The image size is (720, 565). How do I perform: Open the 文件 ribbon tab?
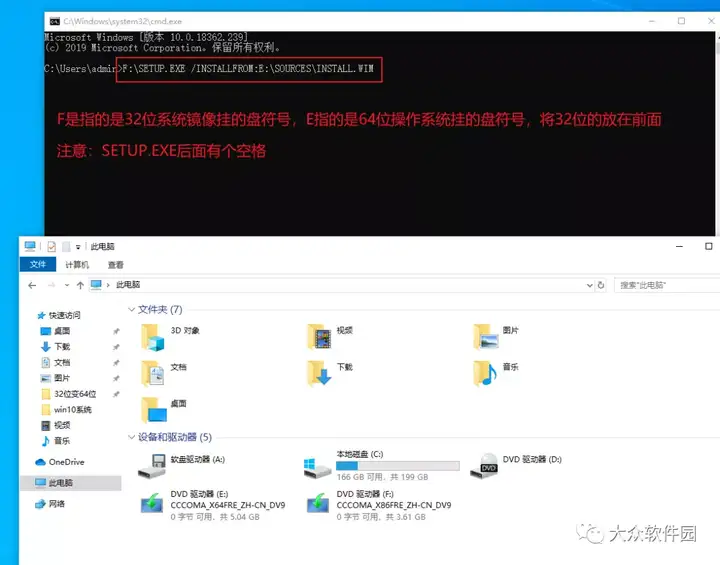click(38, 265)
